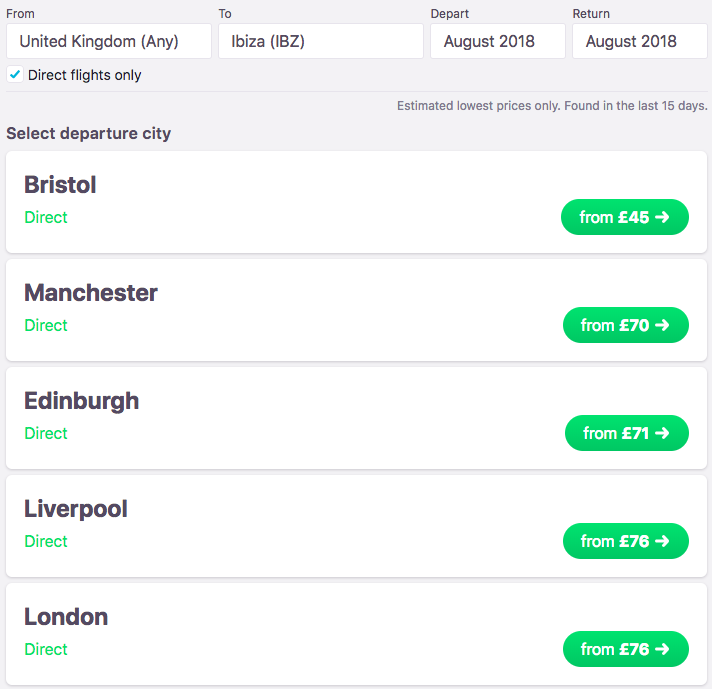Click the arrow icon on London price button
712x689 pixels.
662,649
